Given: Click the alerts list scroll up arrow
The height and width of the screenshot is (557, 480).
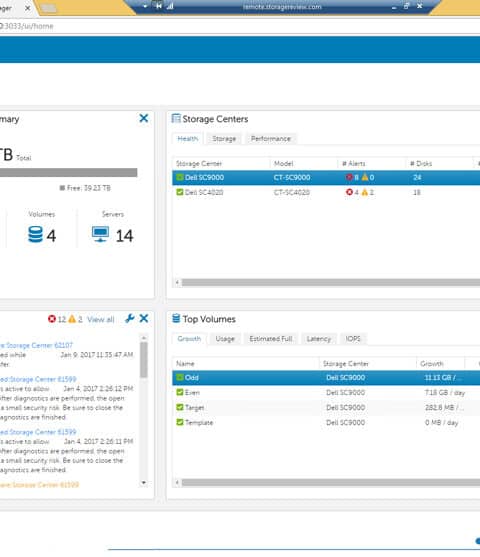Looking at the screenshot, I should (144, 337).
